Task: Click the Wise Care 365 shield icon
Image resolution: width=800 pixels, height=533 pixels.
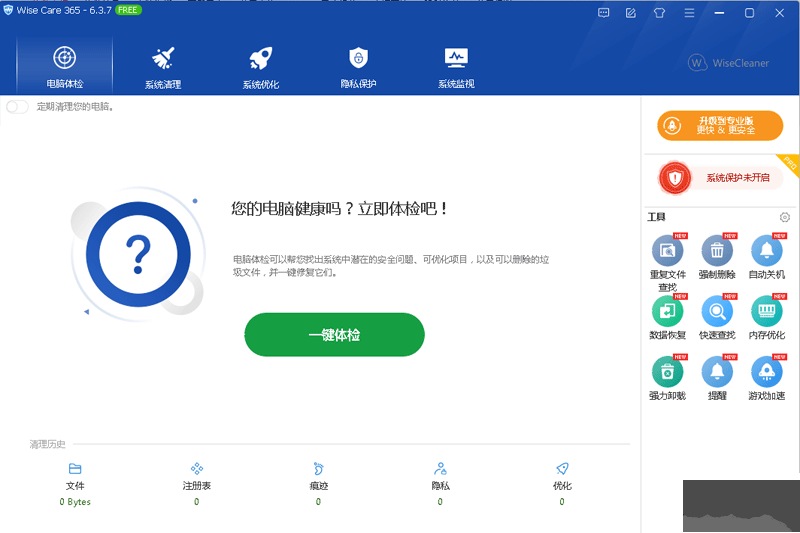Action: [x=8, y=10]
